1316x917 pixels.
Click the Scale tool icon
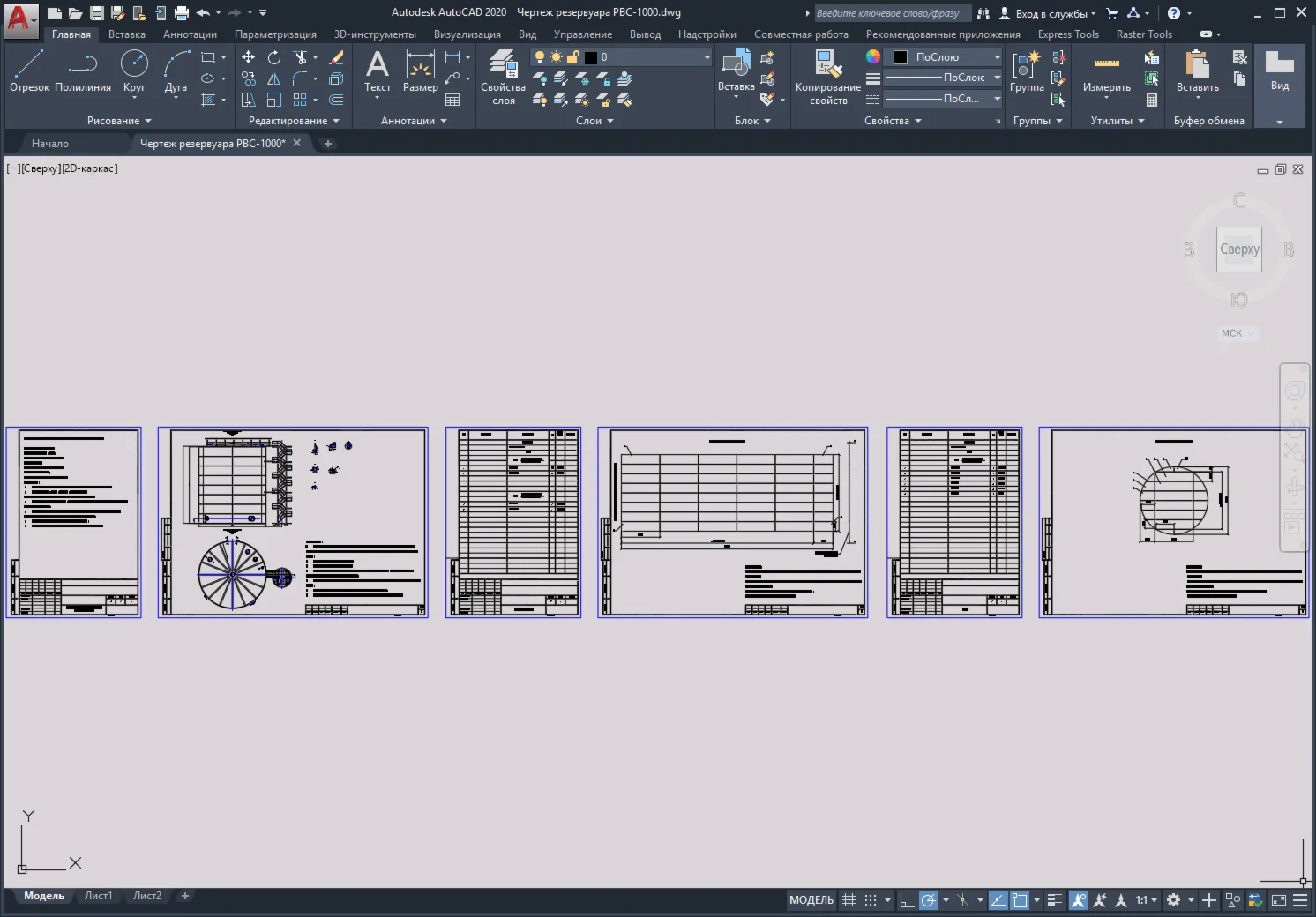(x=274, y=100)
